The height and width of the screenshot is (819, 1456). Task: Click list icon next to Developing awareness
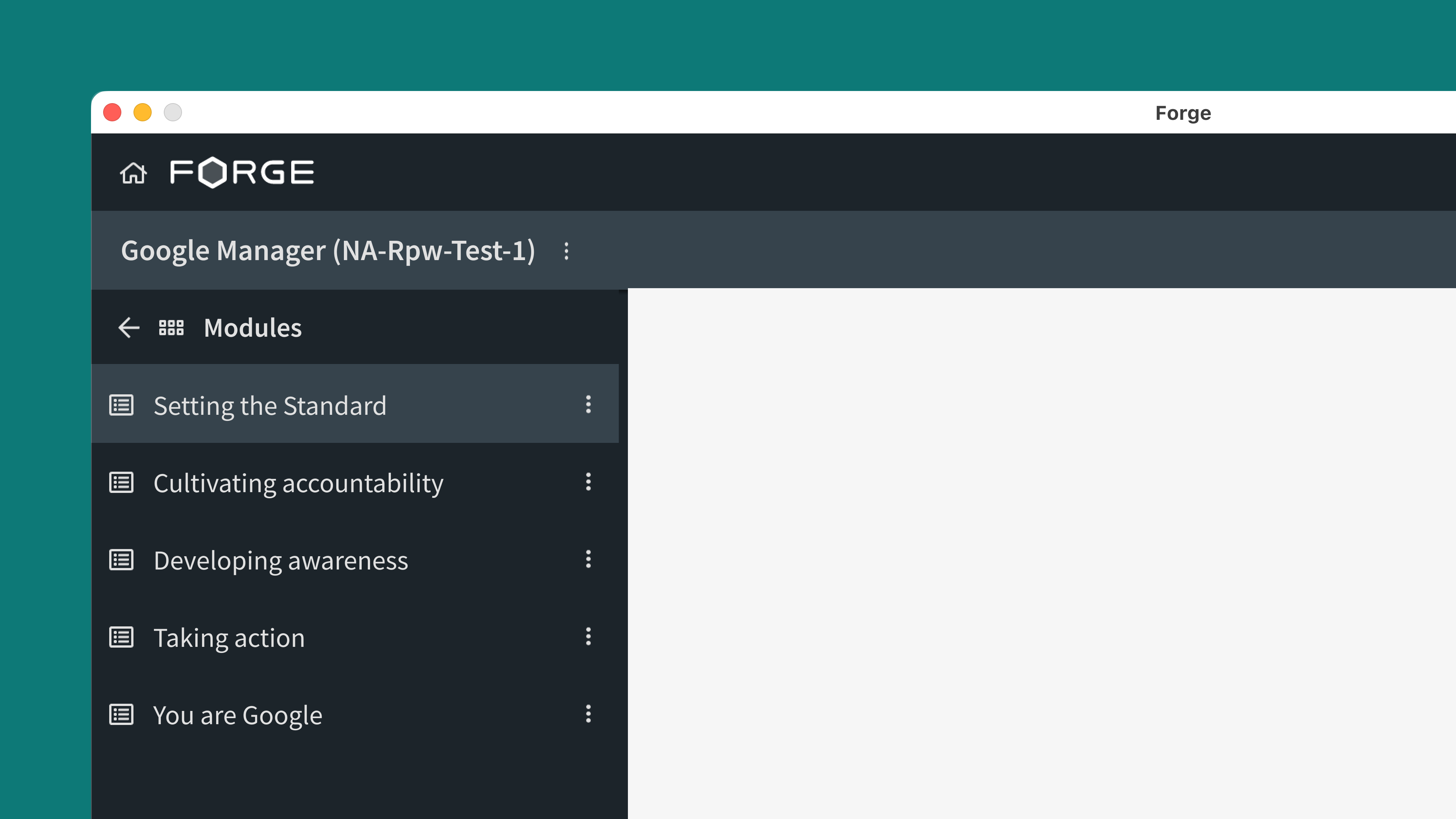pos(121,560)
